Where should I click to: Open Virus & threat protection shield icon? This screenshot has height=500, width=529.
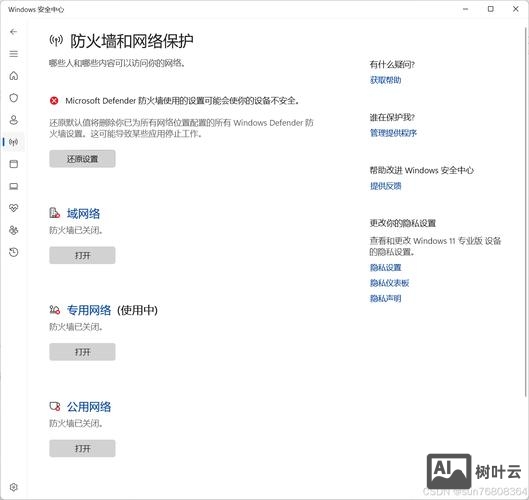tap(13, 98)
